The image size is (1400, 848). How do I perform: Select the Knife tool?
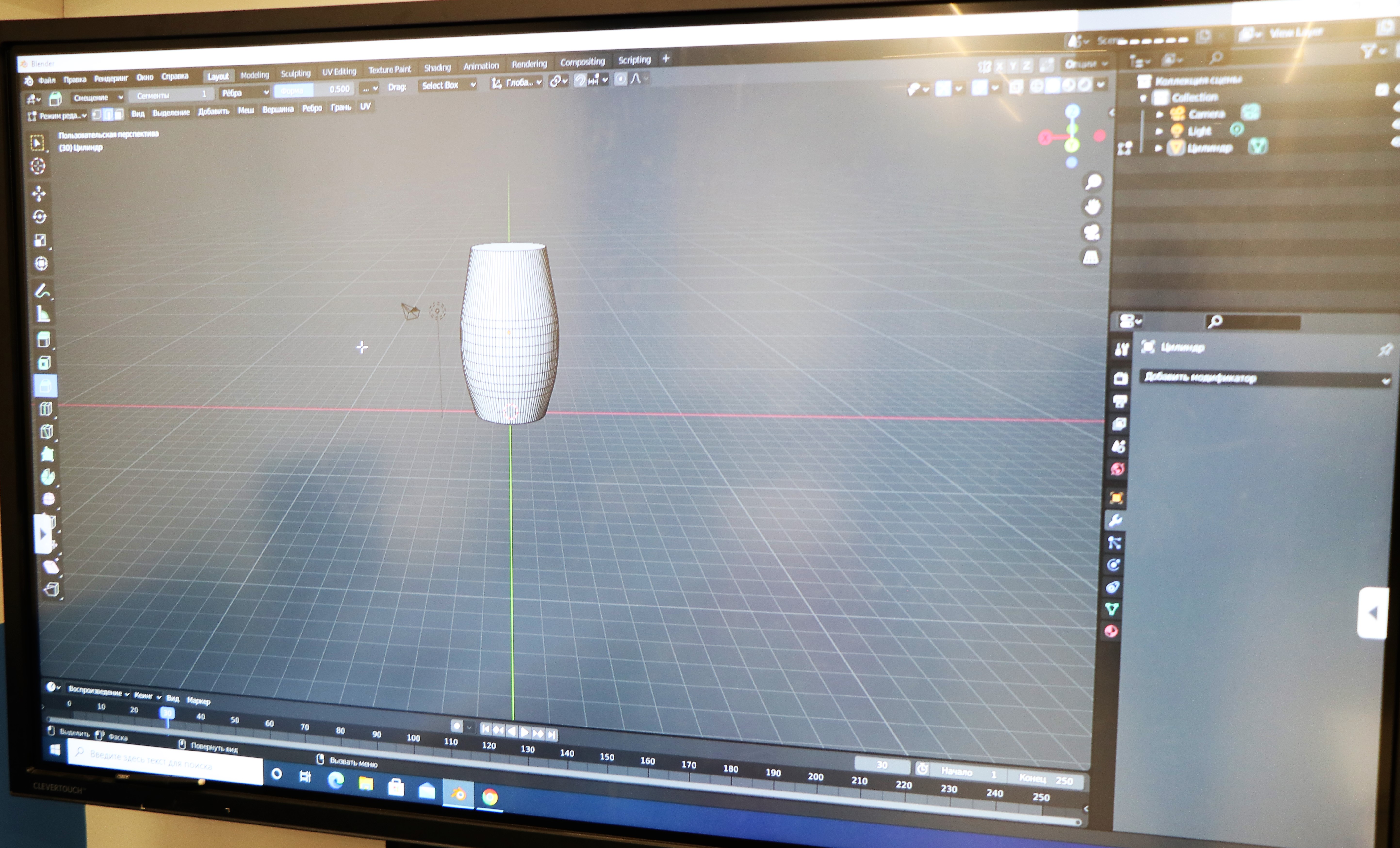point(47,432)
